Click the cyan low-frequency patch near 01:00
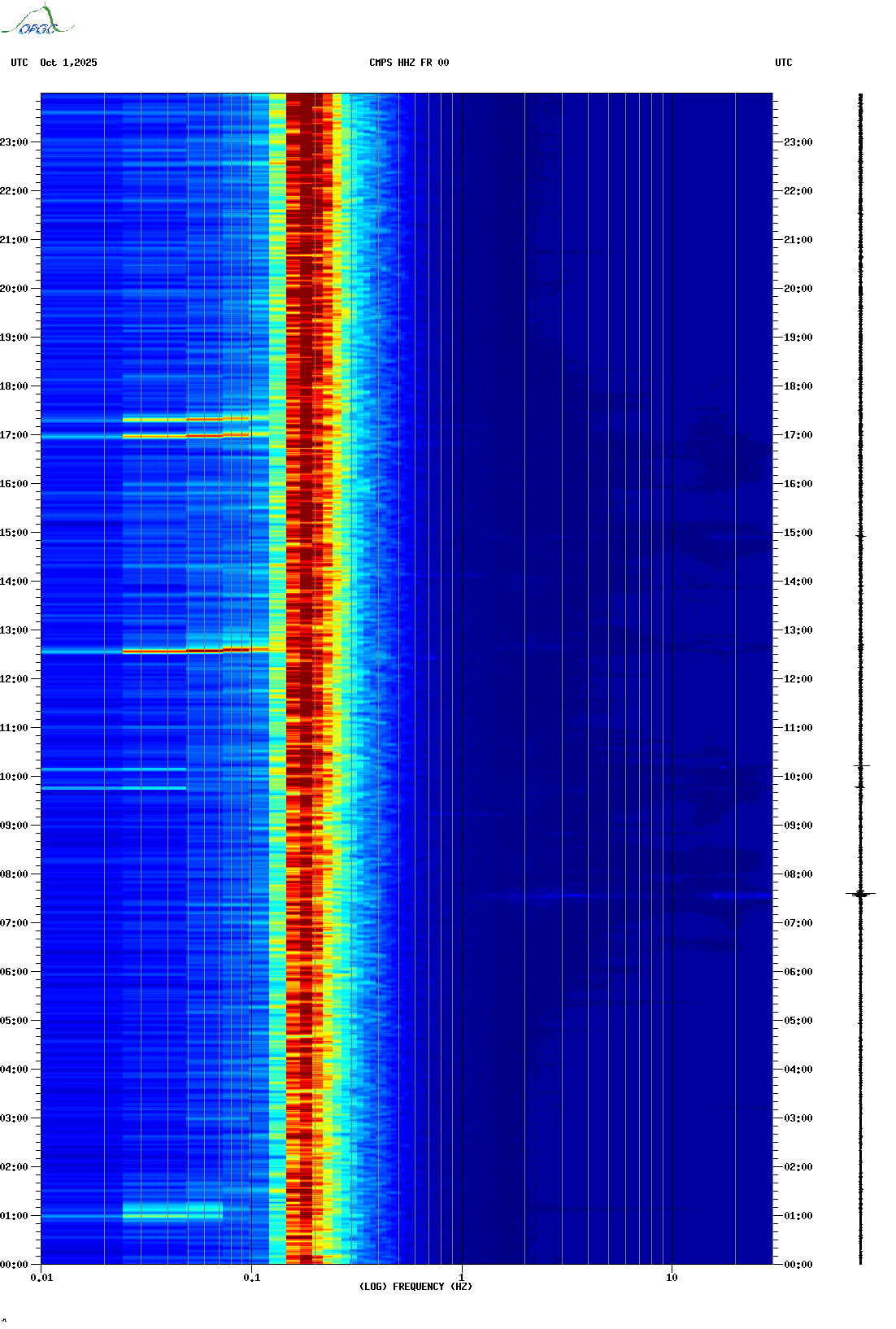This screenshot has width=896, height=1329. pyautogui.click(x=172, y=1212)
